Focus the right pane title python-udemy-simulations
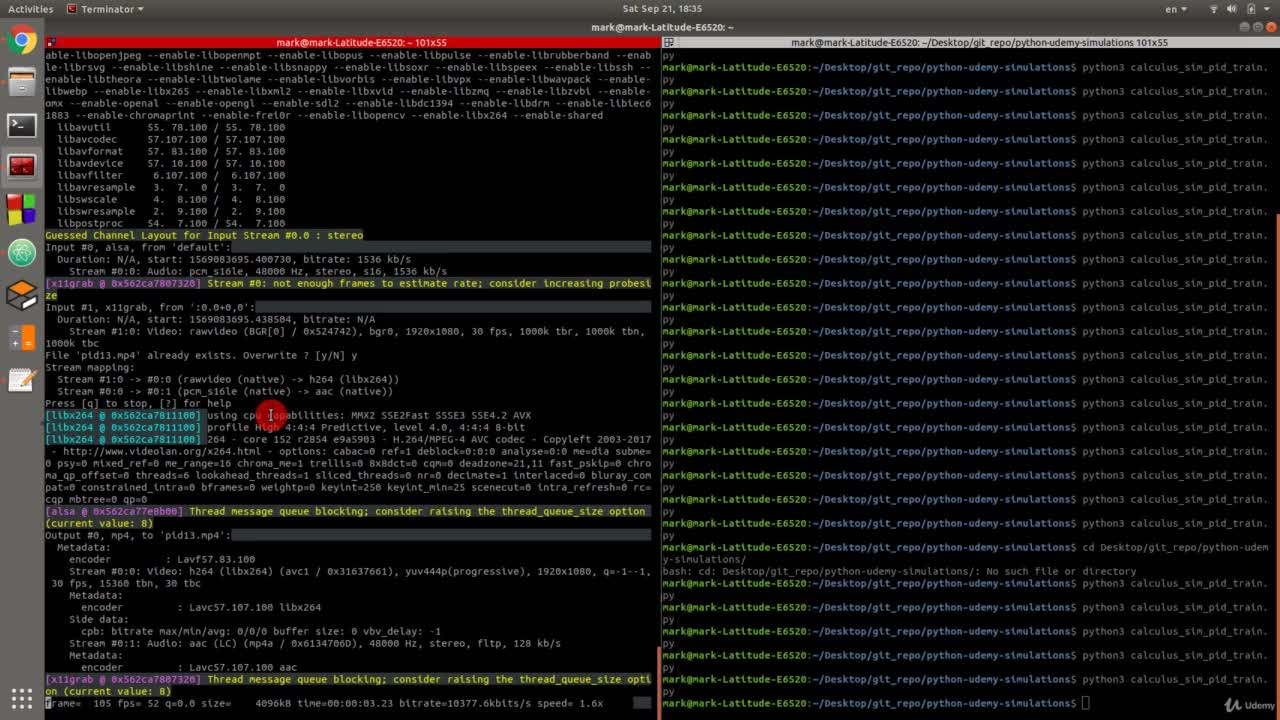This screenshot has height=720, width=1280. [x=979, y=43]
